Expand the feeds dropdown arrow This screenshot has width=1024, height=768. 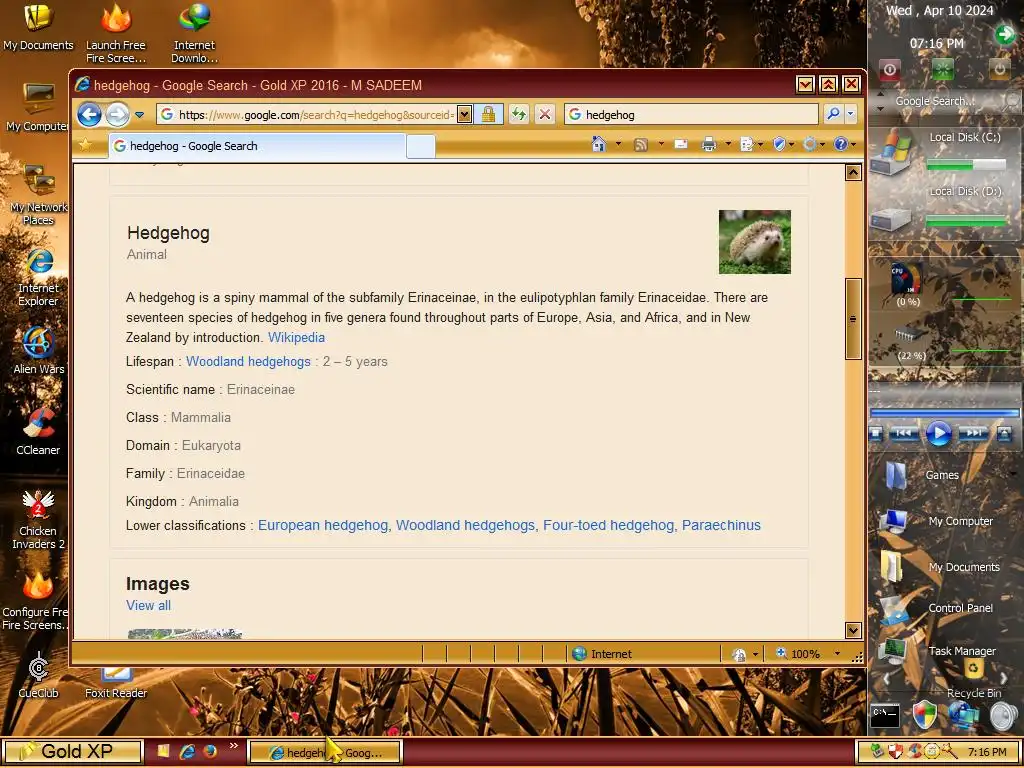(x=660, y=144)
